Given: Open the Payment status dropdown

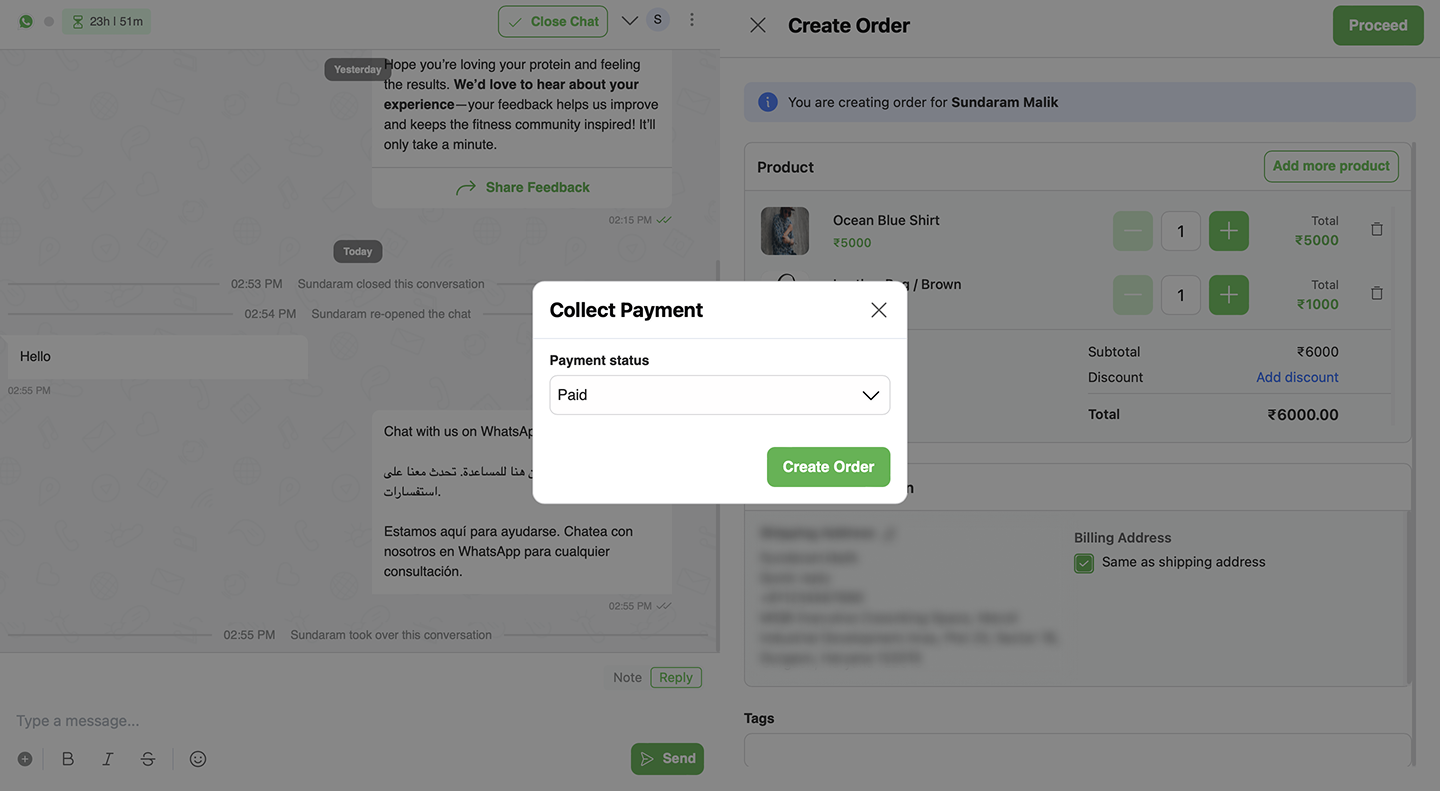Looking at the screenshot, I should pos(720,395).
